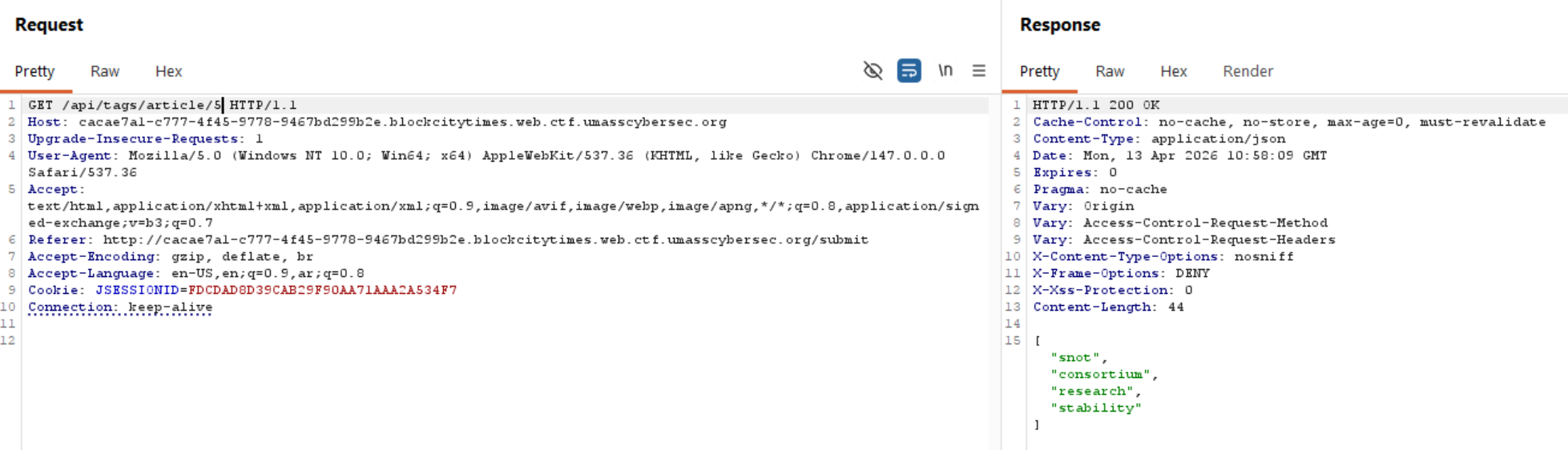The image size is (1568, 450).
Task: Click the Referer header URL
Action: [485, 239]
